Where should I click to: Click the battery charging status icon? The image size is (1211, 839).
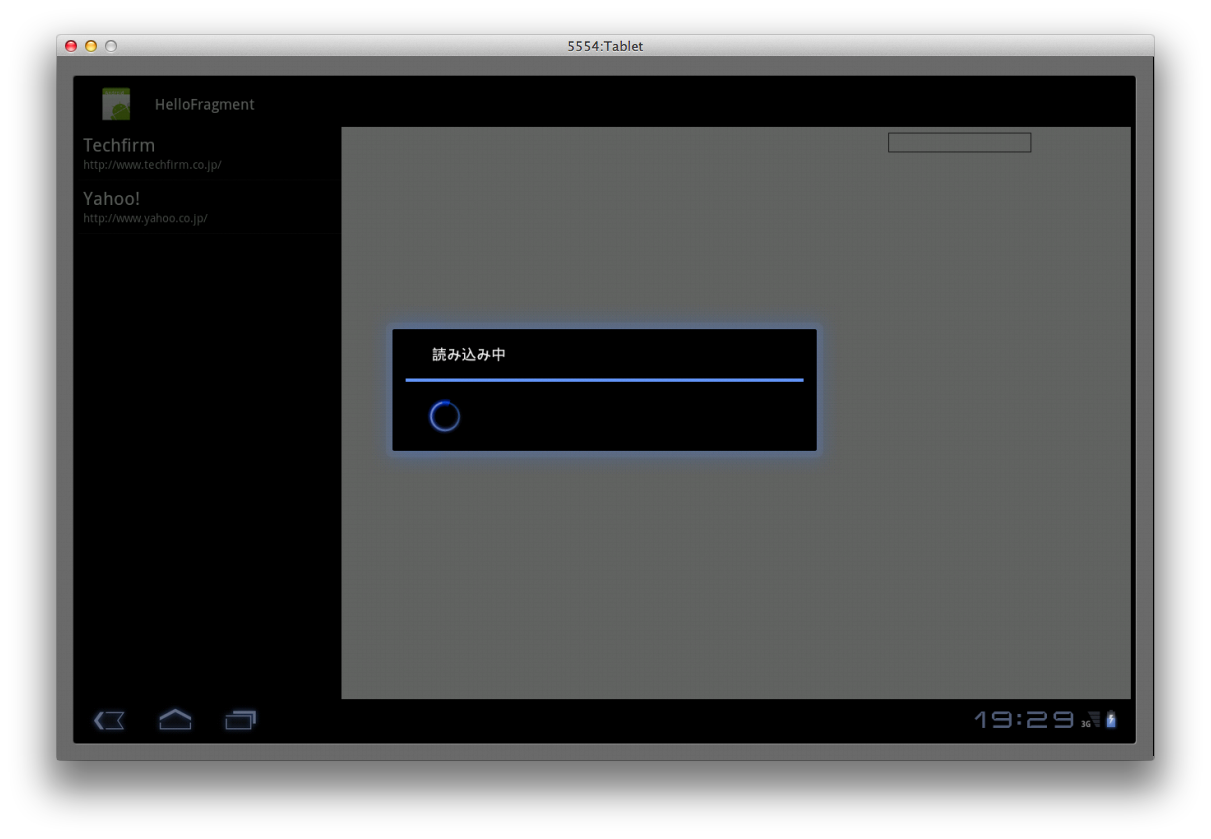(1111, 720)
